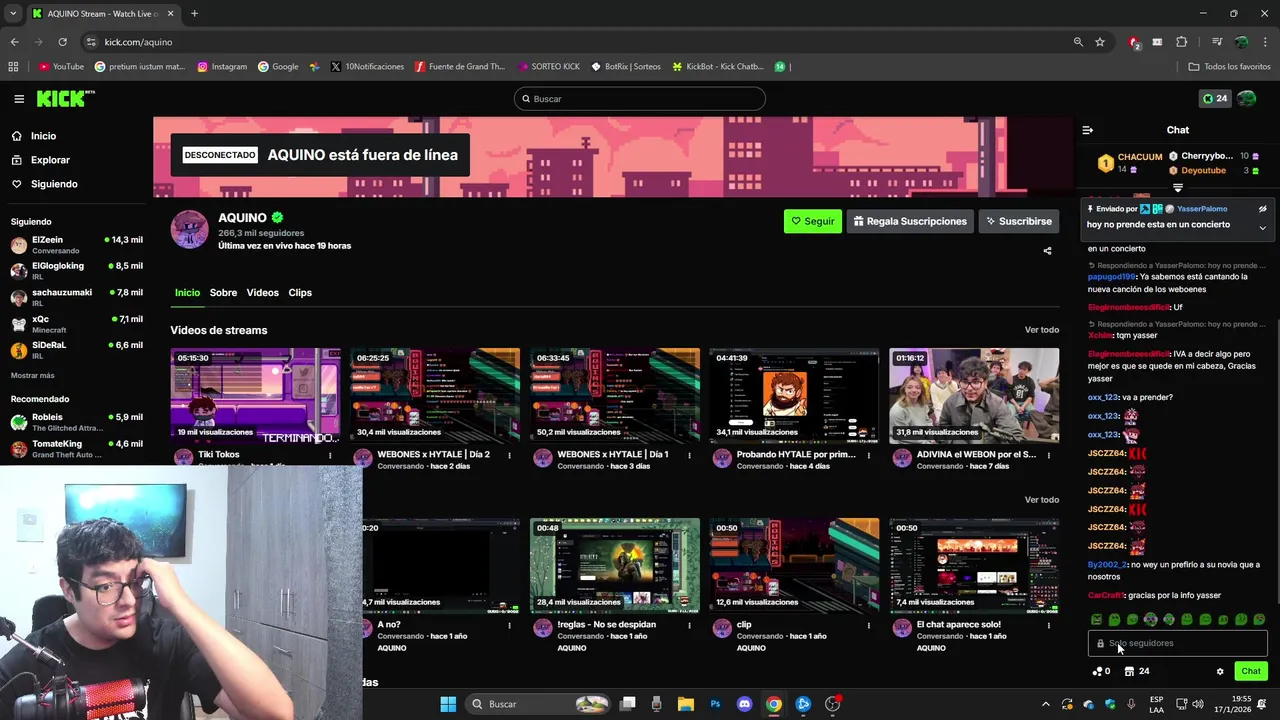Image resolution: width=1280 pixels, height=720 pixels.
Task: Expand the pinned chat message chevron
Action: coord(1262,228)
